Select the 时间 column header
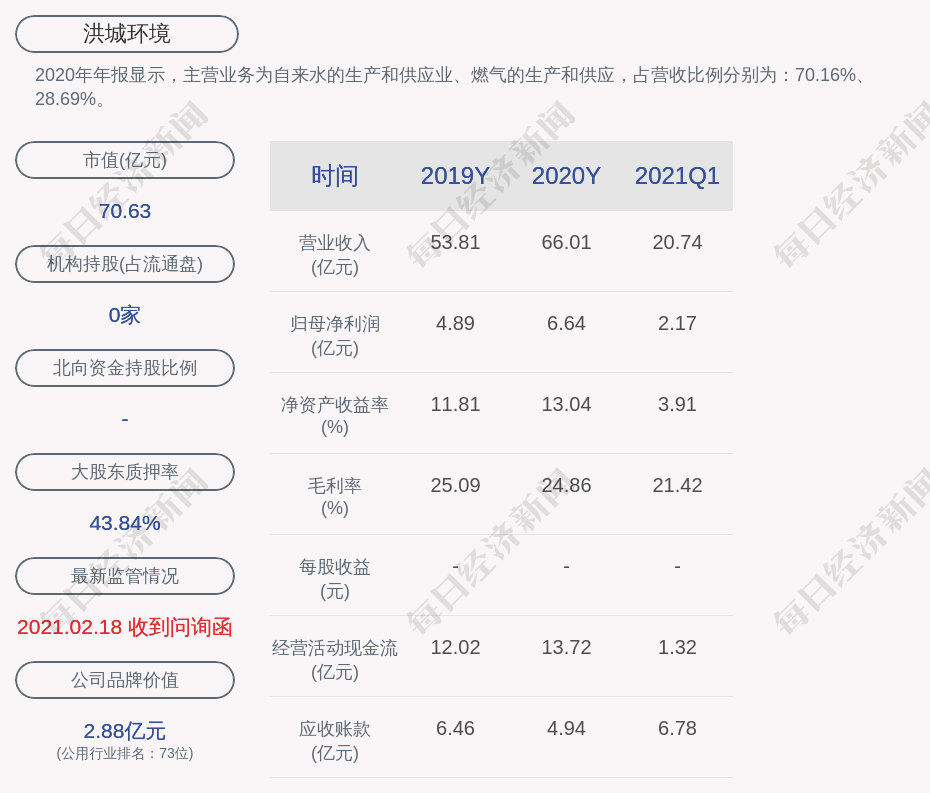Viewport: 930px width, 793px height. (334, 176)
